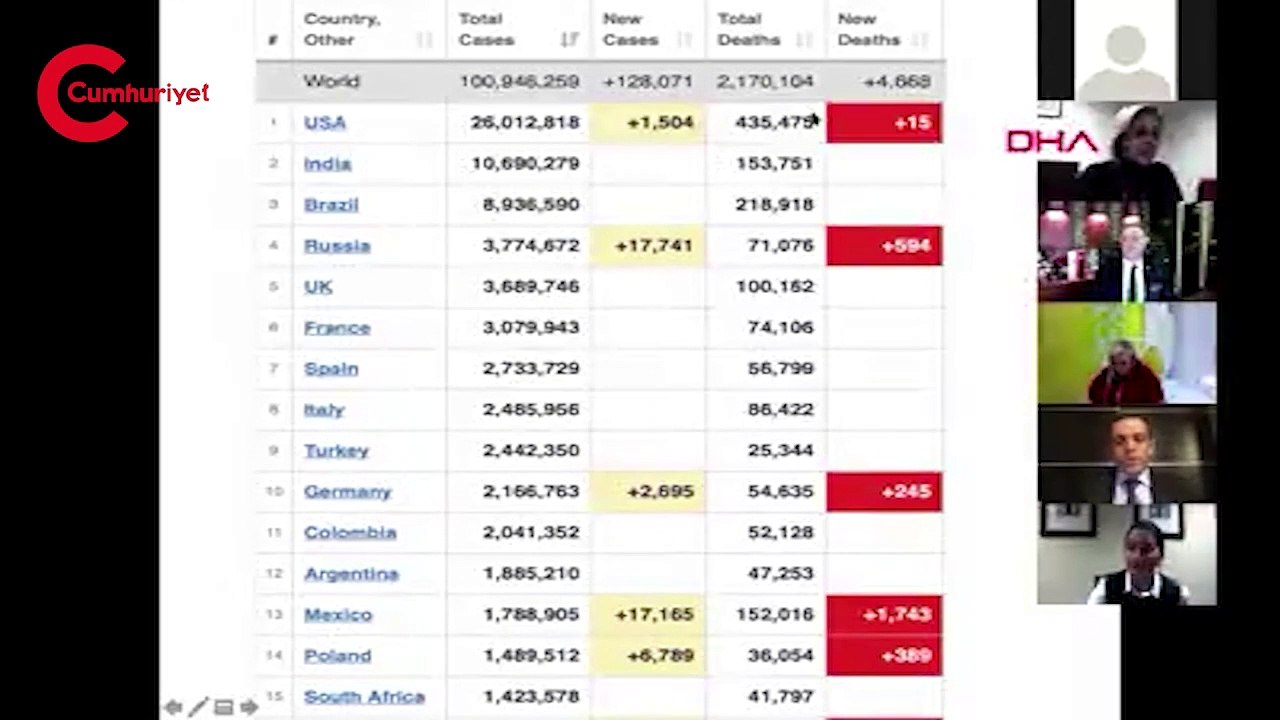Advance with the next slide arrow
Viewport: 1280px width, 720px height.
point(248,708)
